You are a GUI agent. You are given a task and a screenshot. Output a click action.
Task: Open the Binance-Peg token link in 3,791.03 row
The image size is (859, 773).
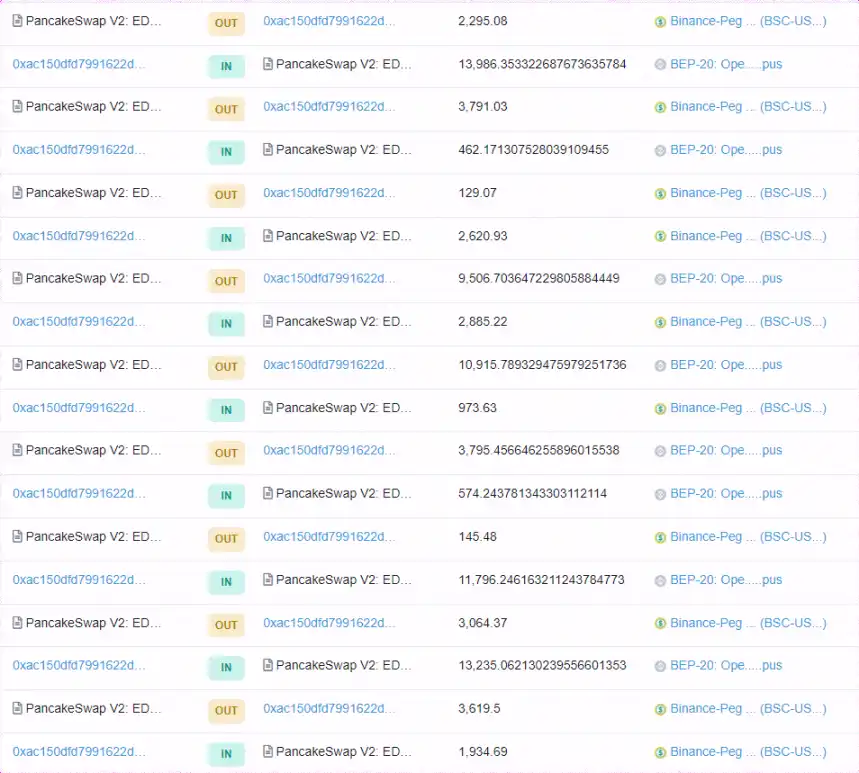(x=748, y=106)
